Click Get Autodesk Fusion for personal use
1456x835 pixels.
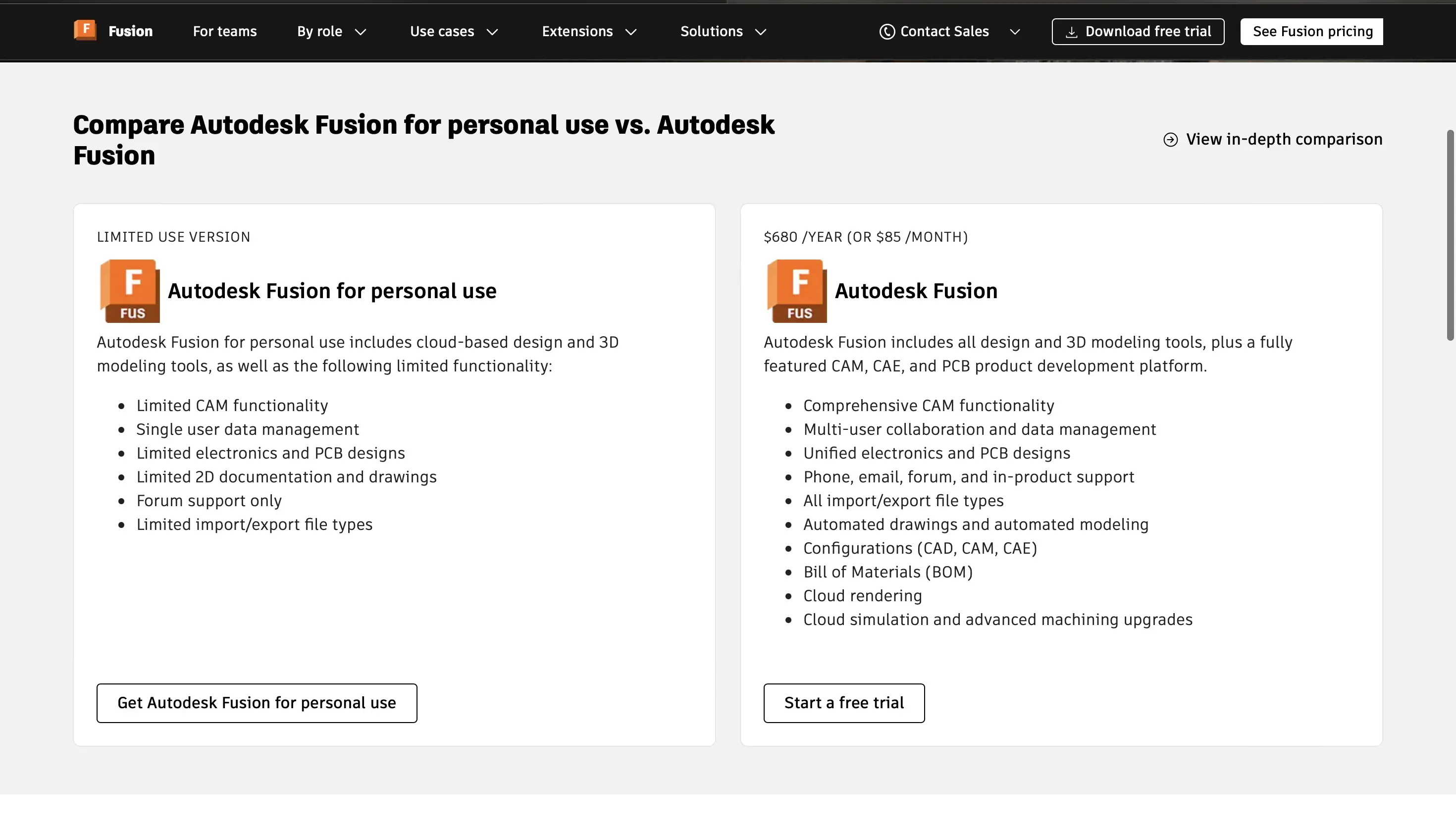pyautogui.click(x=257, y=703)
